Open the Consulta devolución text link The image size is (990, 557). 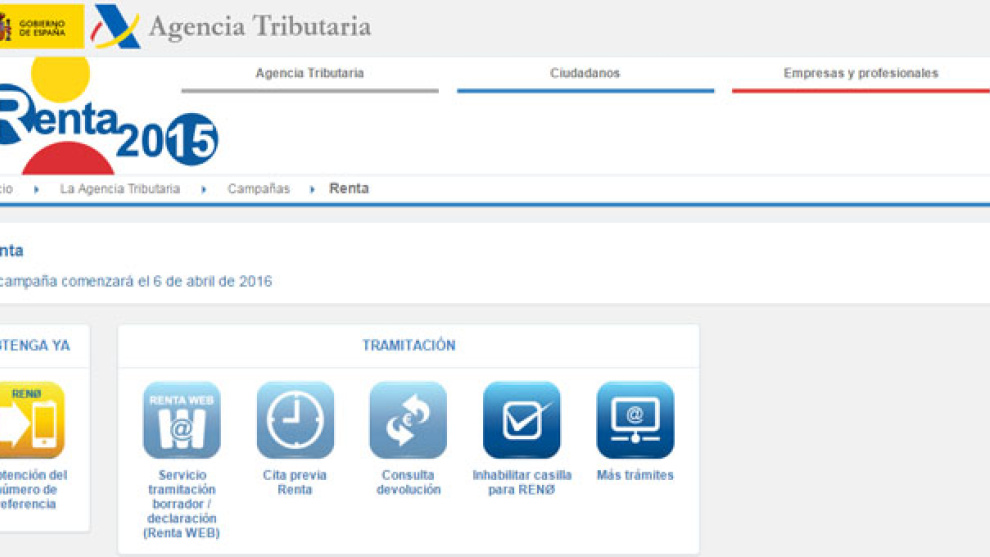click(408, 482)
